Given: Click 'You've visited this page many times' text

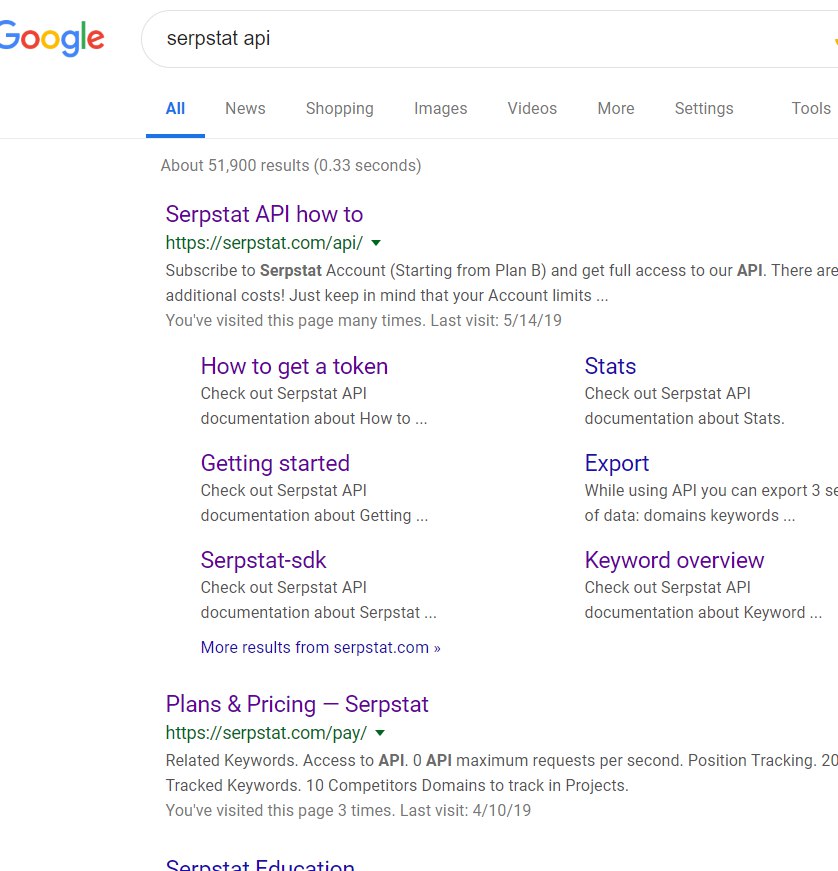Looking at the screenshot, I should pos(295,321).
